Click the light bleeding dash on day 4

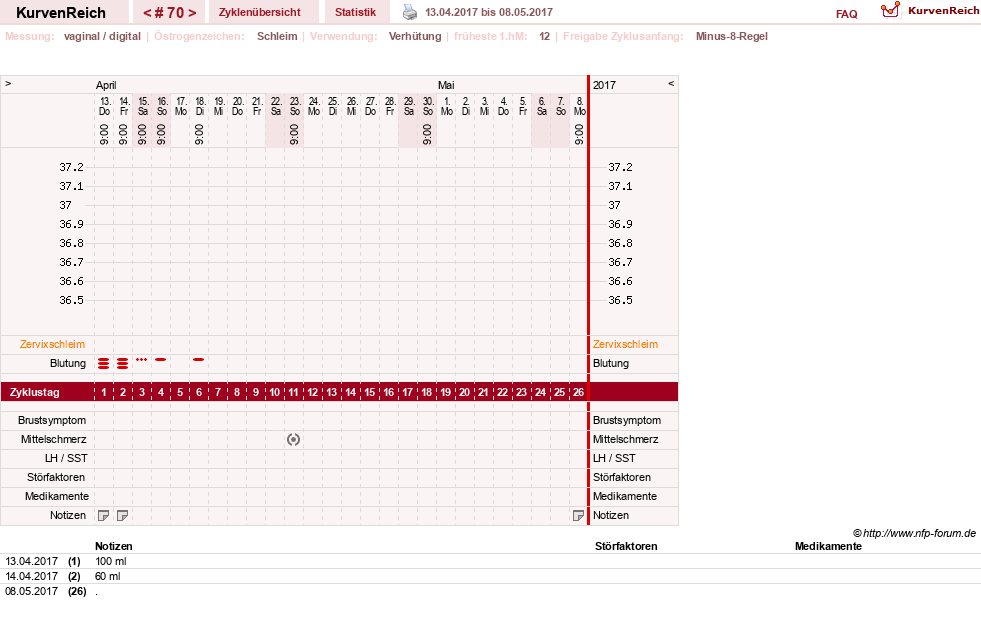161,359
